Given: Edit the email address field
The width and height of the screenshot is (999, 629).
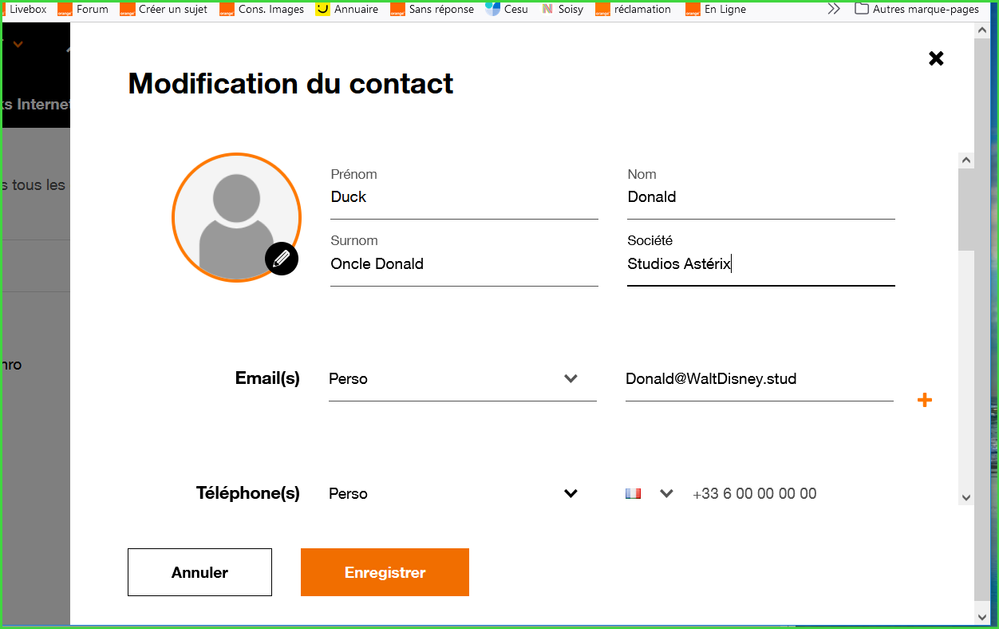Looking at the screenshot, I should coord(758,379).
